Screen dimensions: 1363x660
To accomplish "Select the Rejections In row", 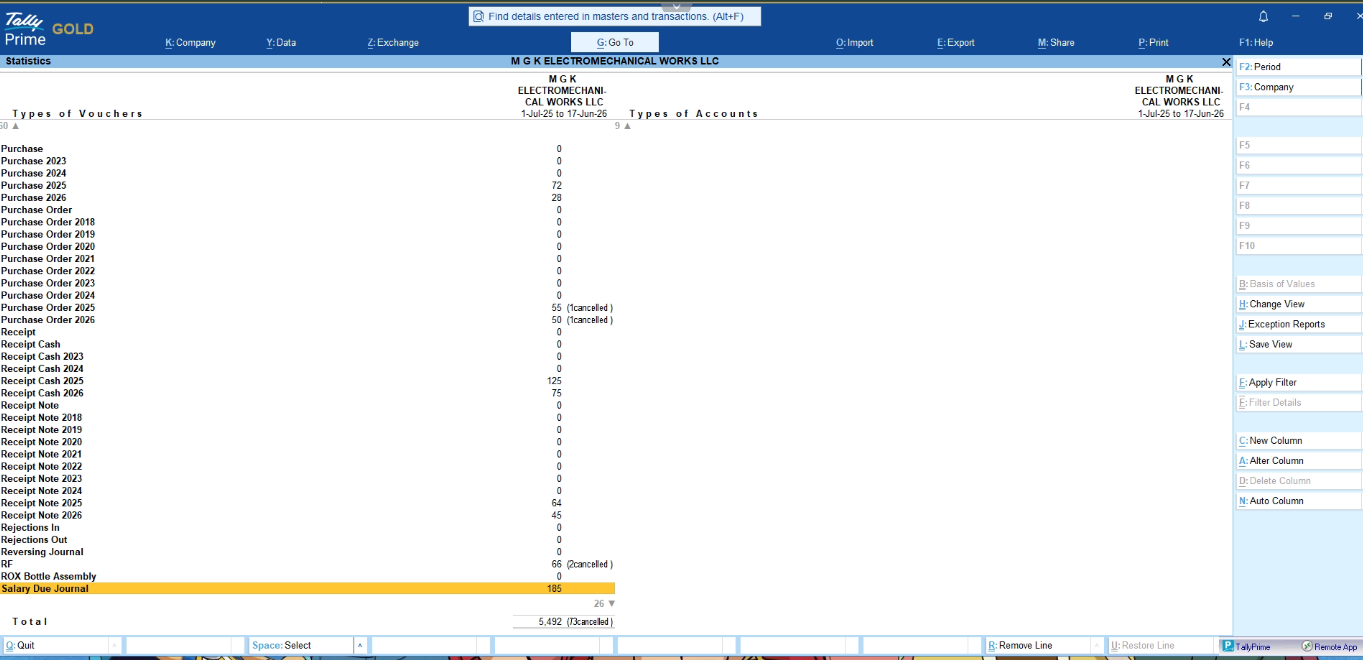I will coord(307,528).
